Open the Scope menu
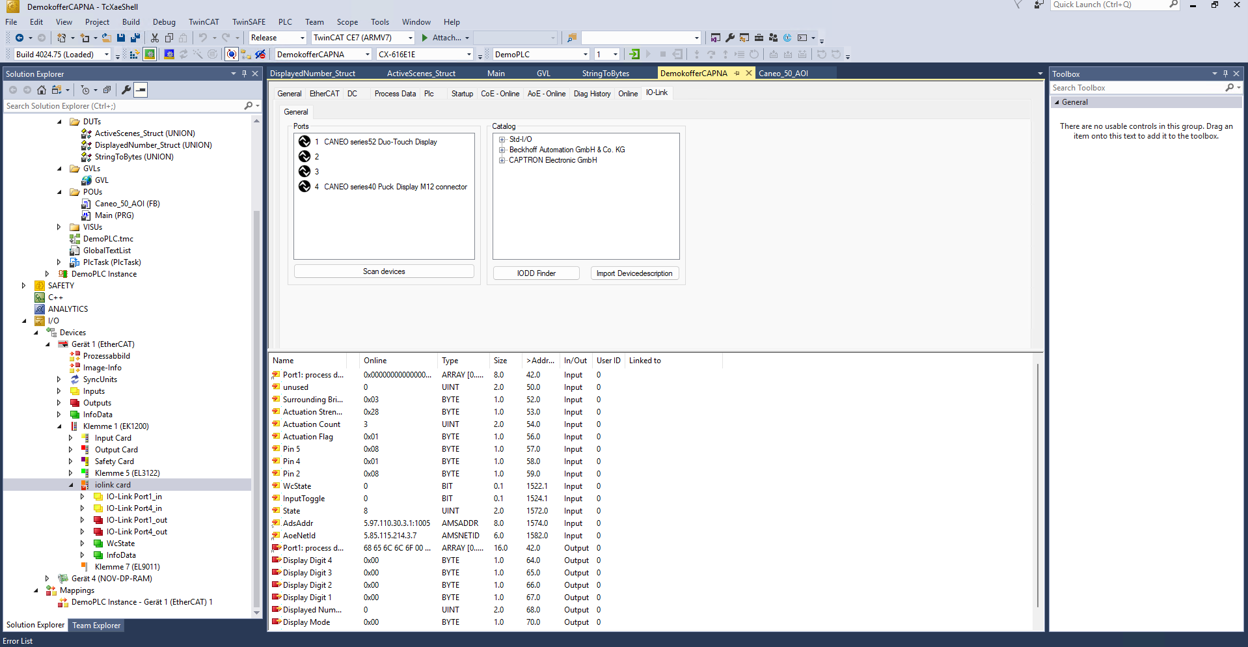 347,22
